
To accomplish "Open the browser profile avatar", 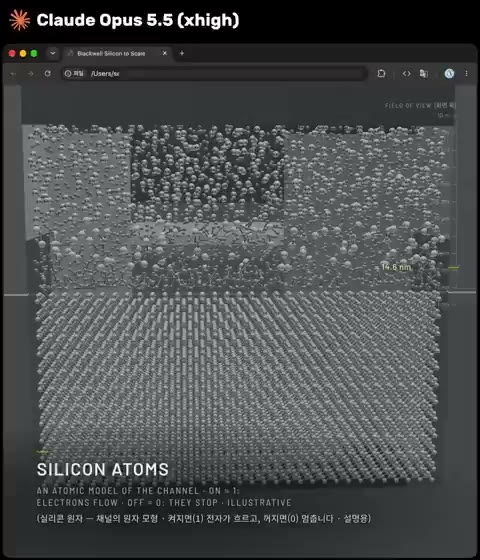I will [x=449, y=74].
